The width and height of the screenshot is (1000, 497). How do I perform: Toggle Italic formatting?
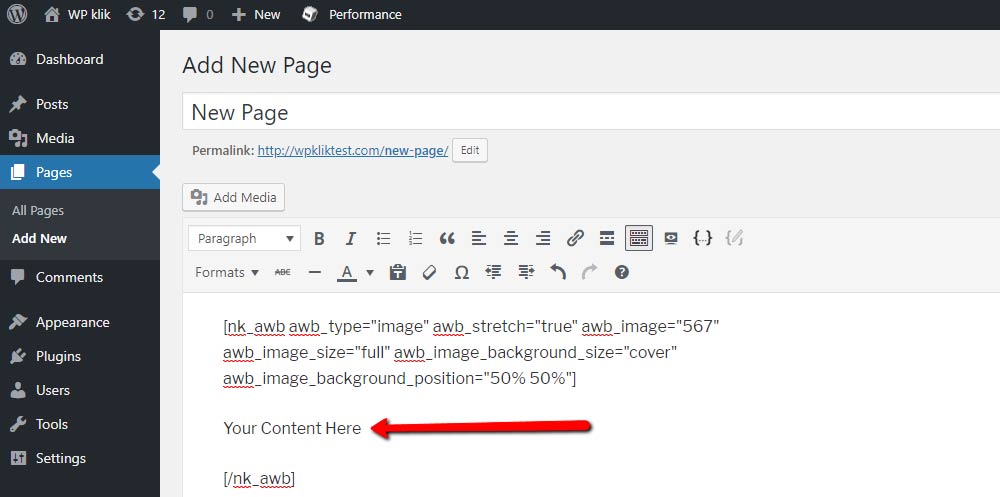(x=351, y=239)
